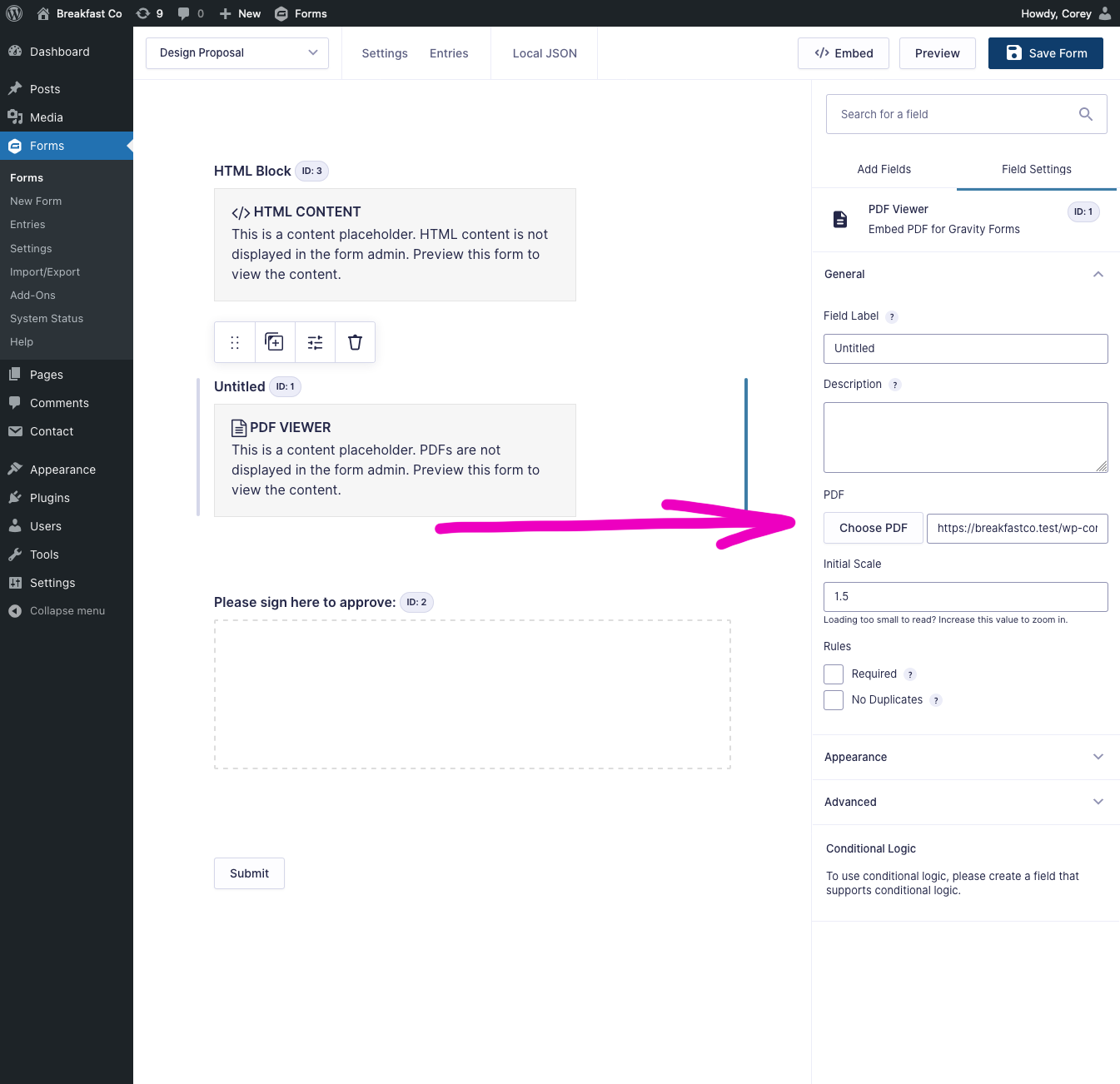Open the Forms sidebar menu item

click(67, 146)
